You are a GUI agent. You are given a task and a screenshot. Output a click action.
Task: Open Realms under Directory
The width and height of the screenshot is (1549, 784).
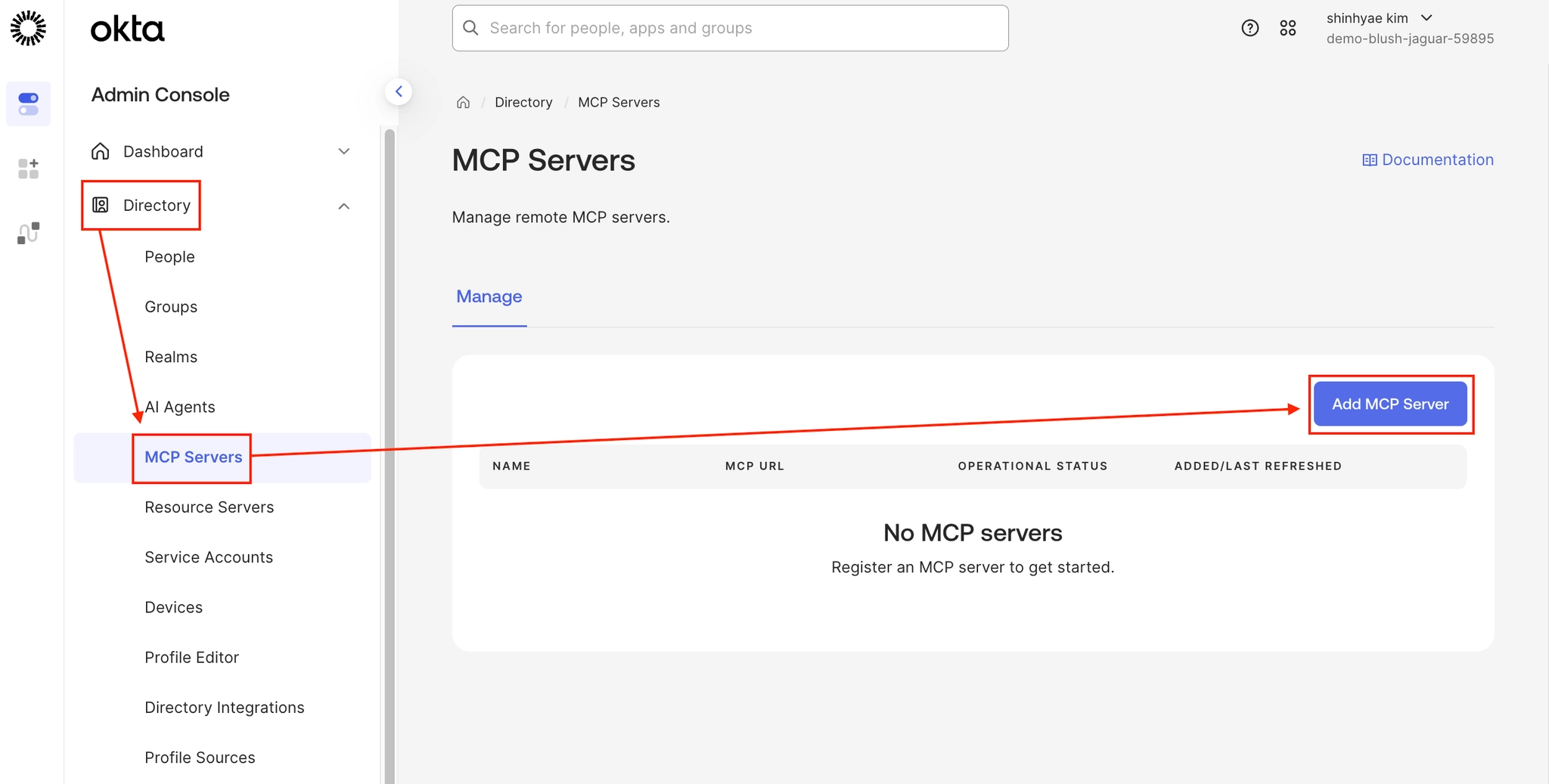pyautogui.click(x=171, y=357)
